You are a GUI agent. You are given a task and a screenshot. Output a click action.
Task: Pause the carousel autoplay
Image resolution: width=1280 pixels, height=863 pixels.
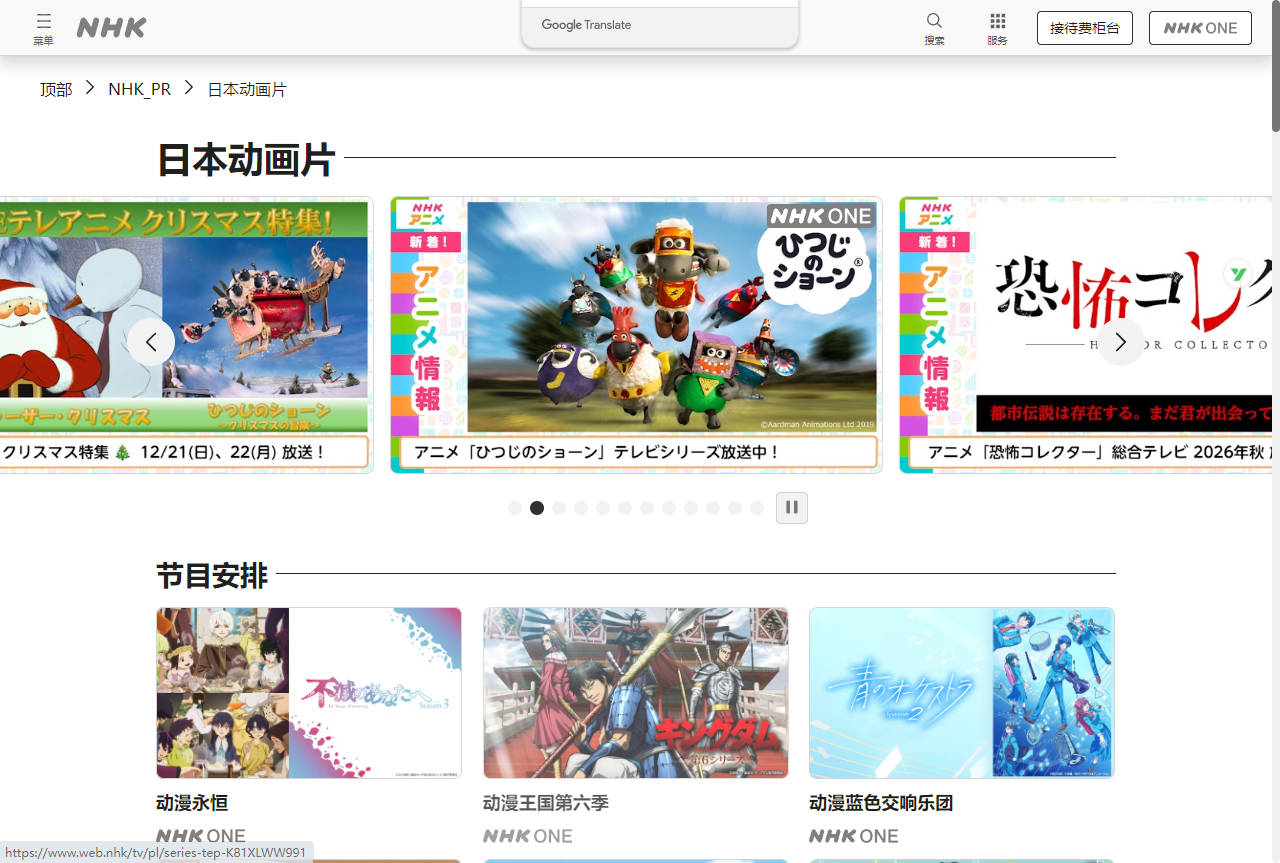coord(792,507)
